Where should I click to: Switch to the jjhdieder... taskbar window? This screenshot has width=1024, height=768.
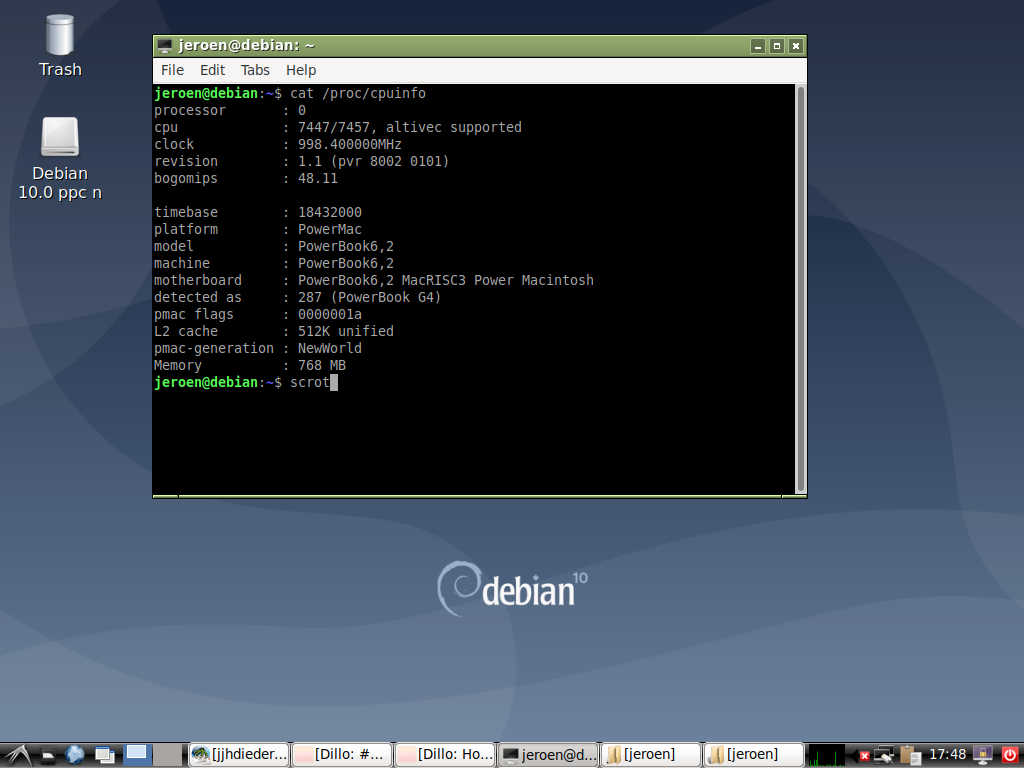click(x=239, y=755)
